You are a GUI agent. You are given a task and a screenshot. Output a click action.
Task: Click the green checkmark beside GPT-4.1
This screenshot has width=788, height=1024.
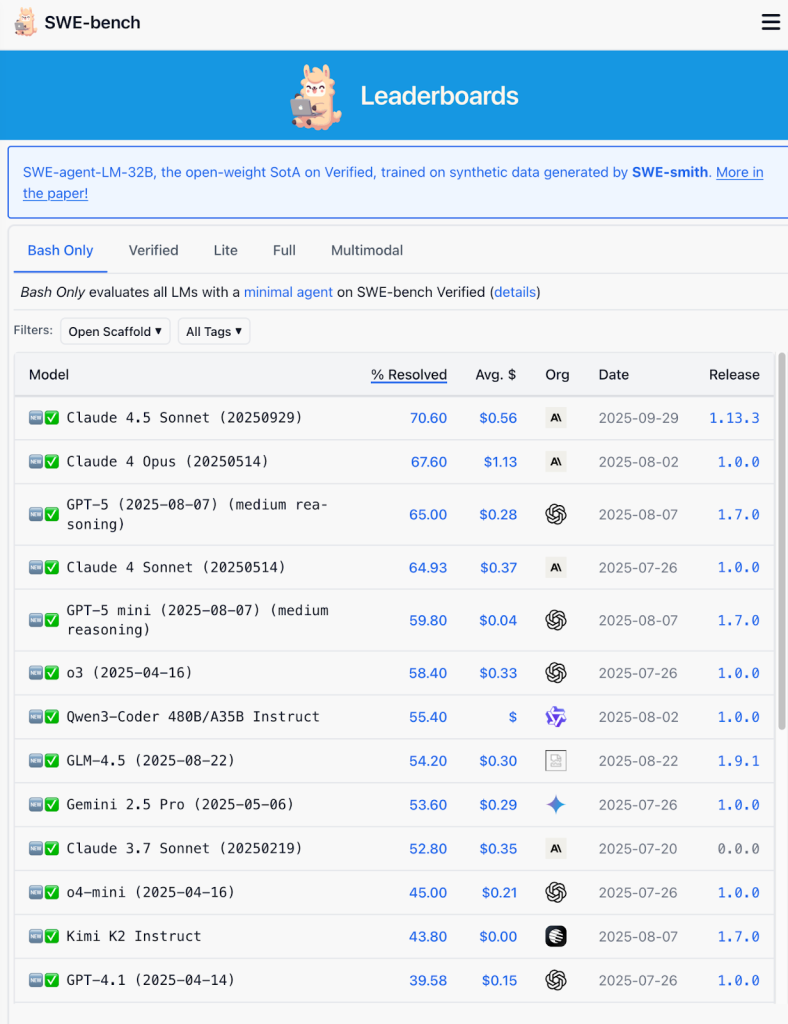coord(52,980)
